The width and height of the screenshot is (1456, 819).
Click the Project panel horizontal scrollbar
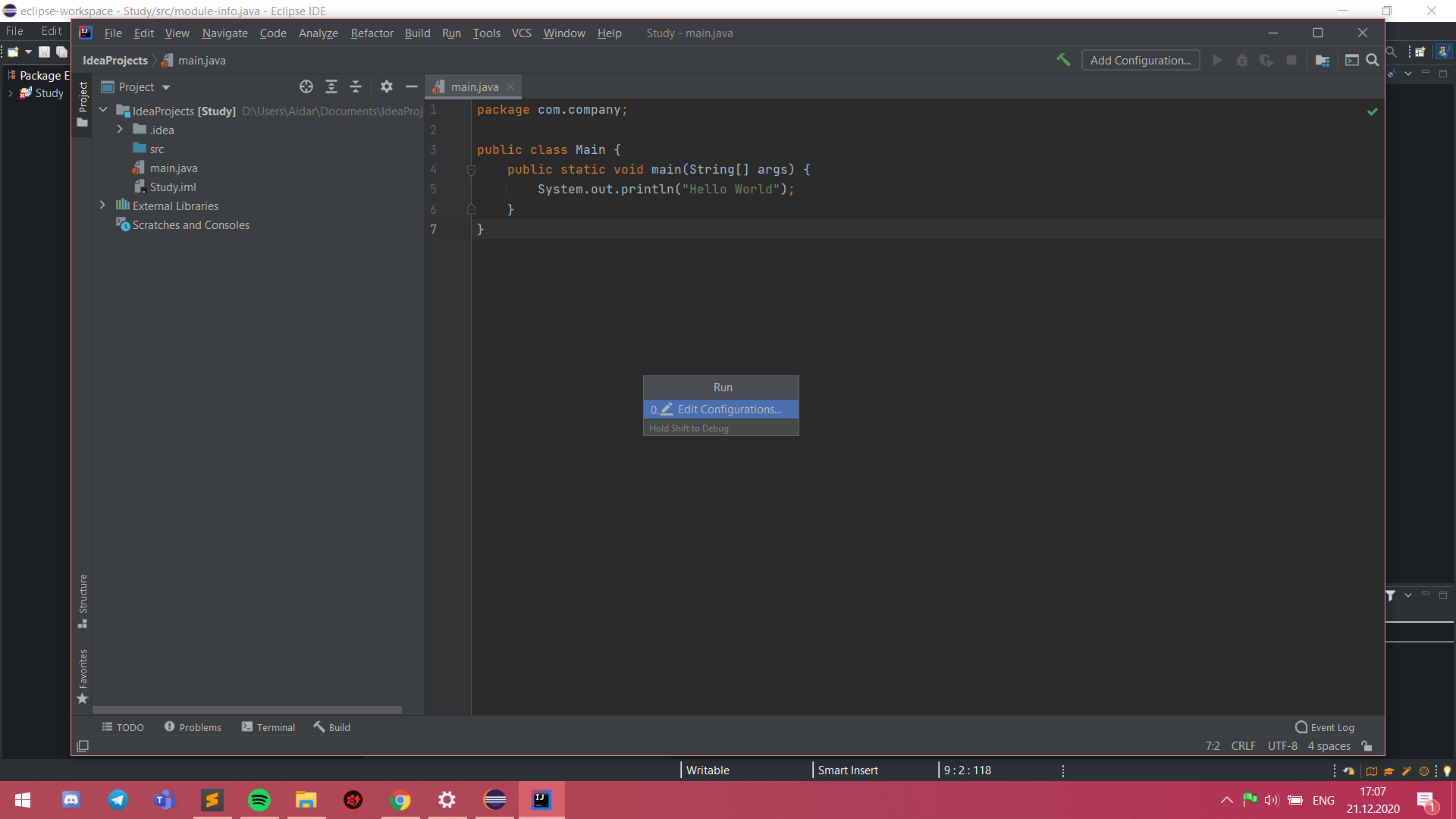pos(247,710)
